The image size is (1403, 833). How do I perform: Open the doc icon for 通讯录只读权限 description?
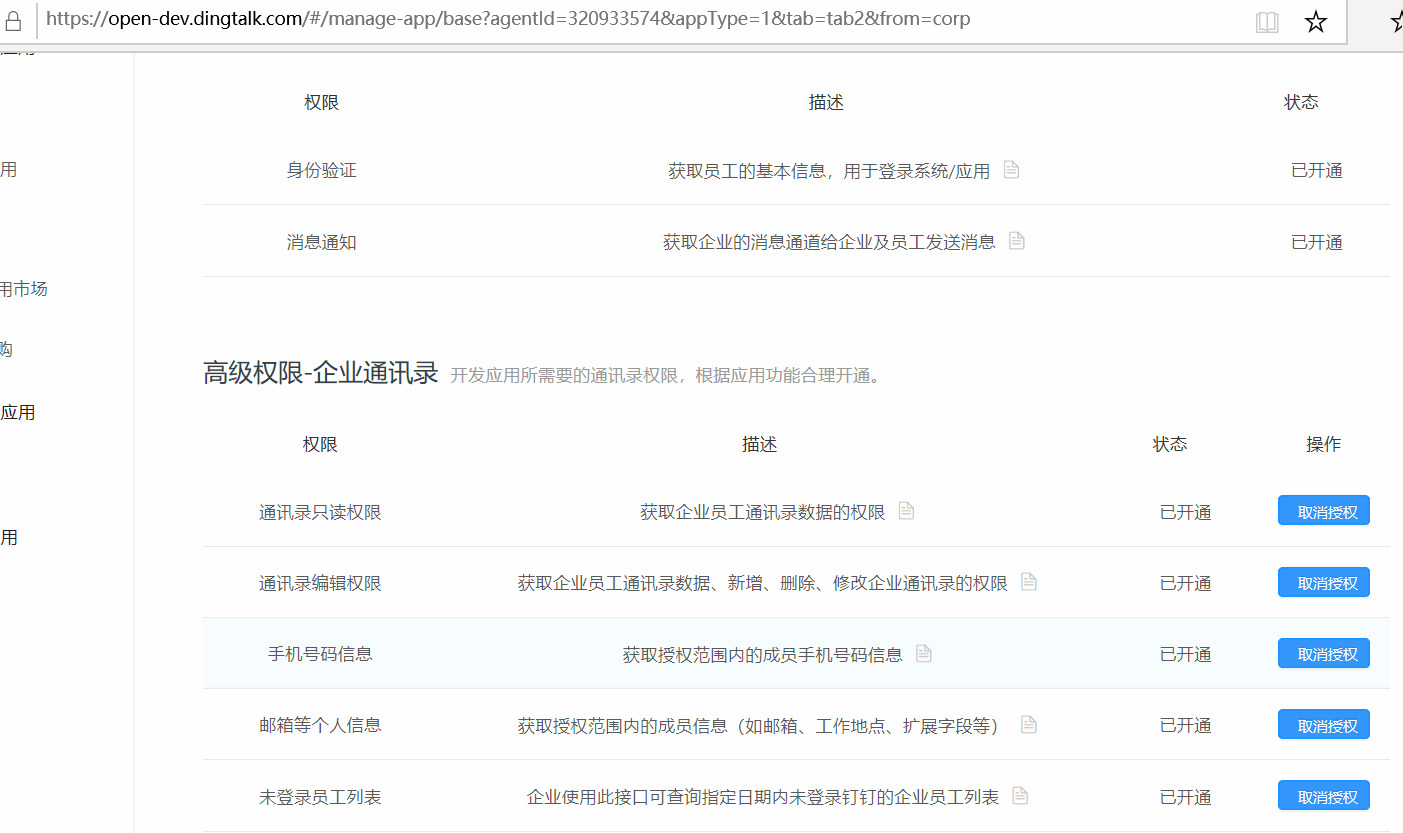[x=906, y=511]
